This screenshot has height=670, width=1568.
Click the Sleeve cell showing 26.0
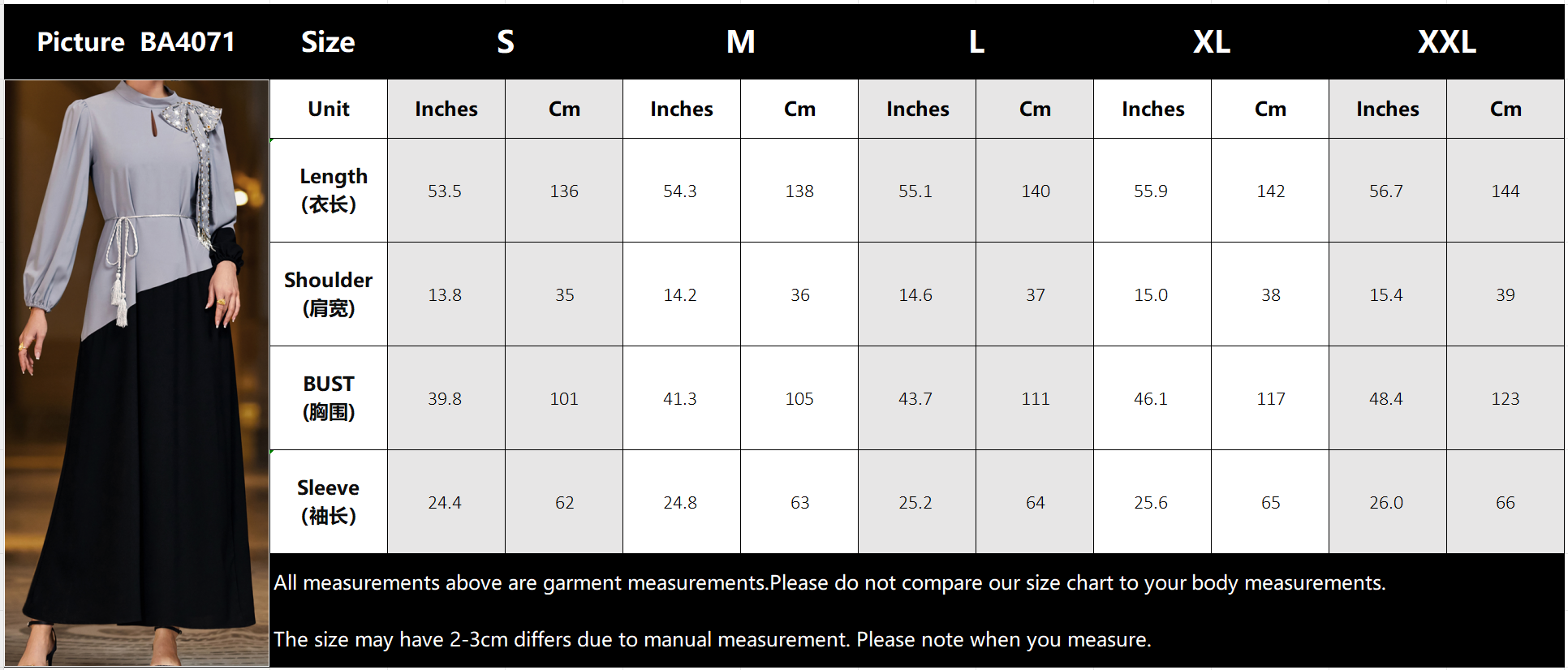pos(1386,503)
